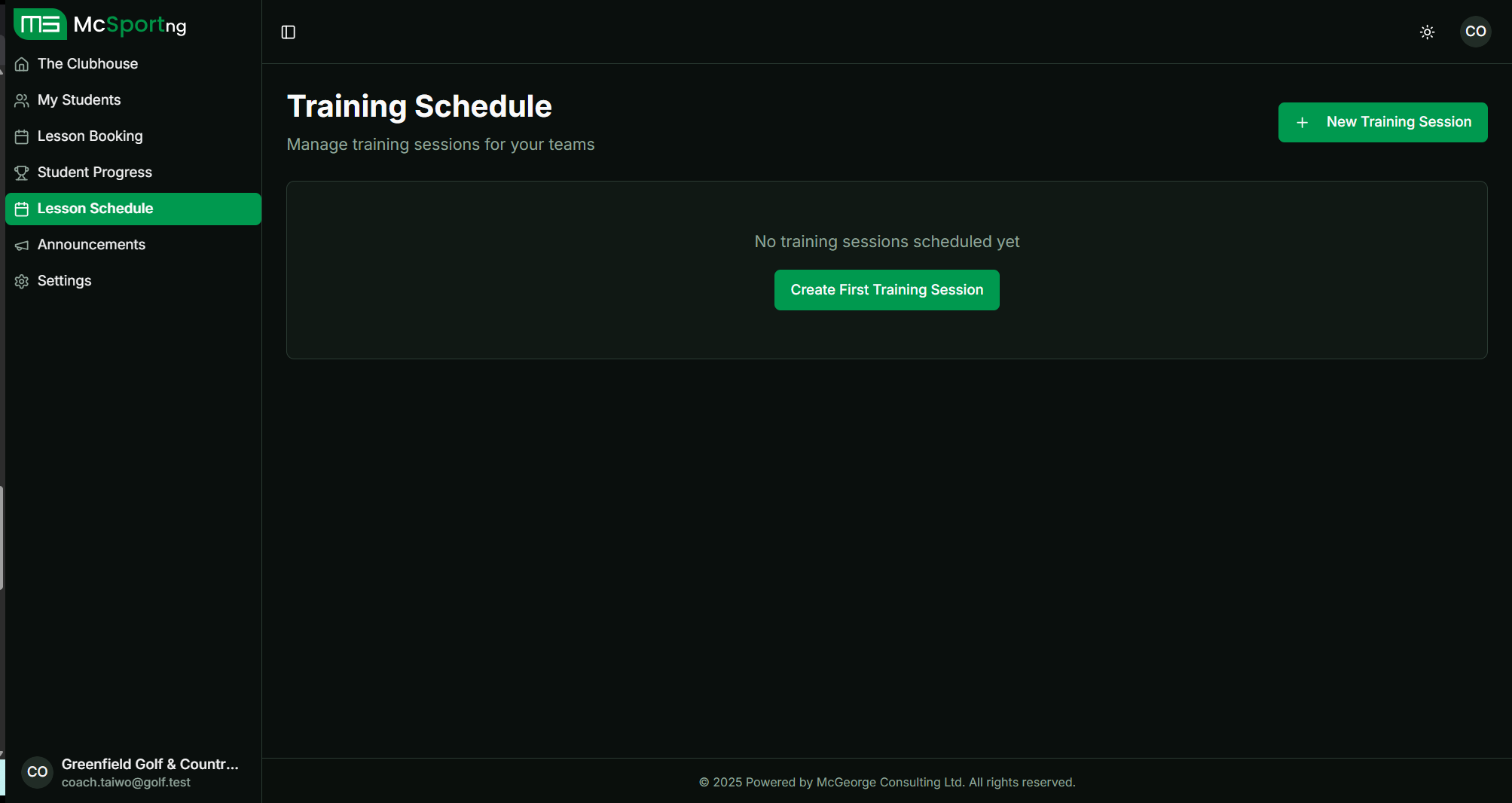
Task: Click the Student Progress trophy icon
Action: coord(21,173)
